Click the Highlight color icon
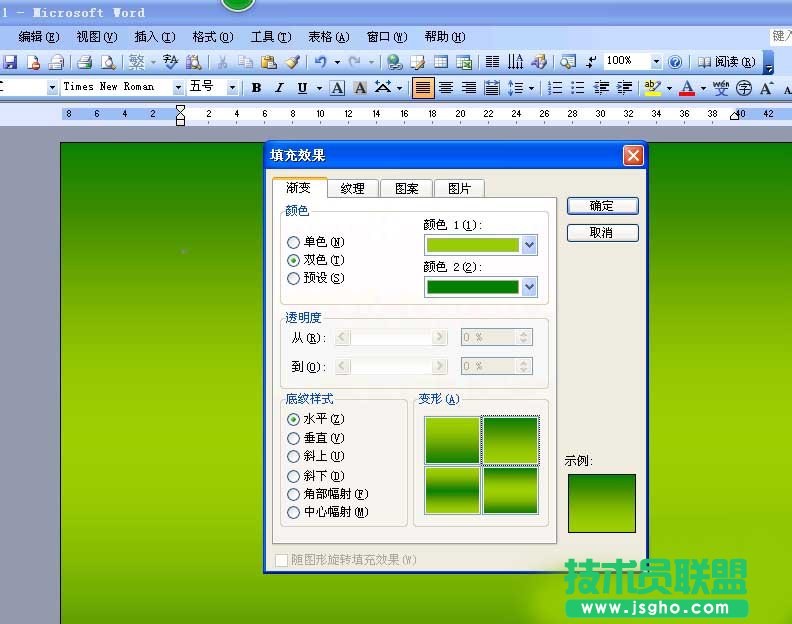Viewport: 792px width, 624px height. tap(653, 88)
